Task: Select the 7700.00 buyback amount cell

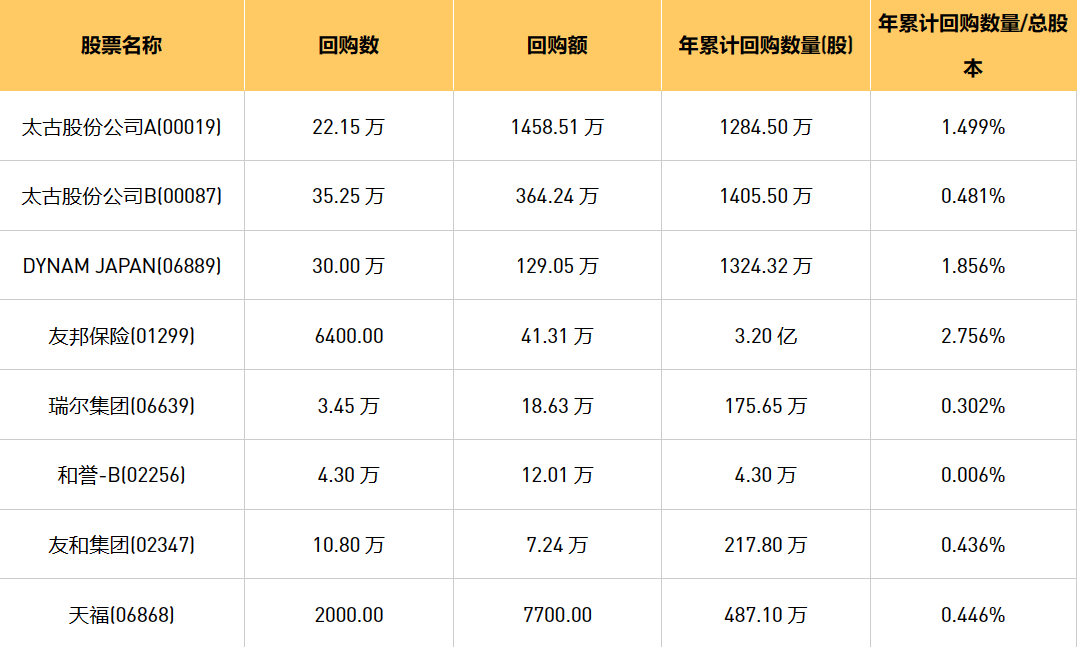Action: 557,615
